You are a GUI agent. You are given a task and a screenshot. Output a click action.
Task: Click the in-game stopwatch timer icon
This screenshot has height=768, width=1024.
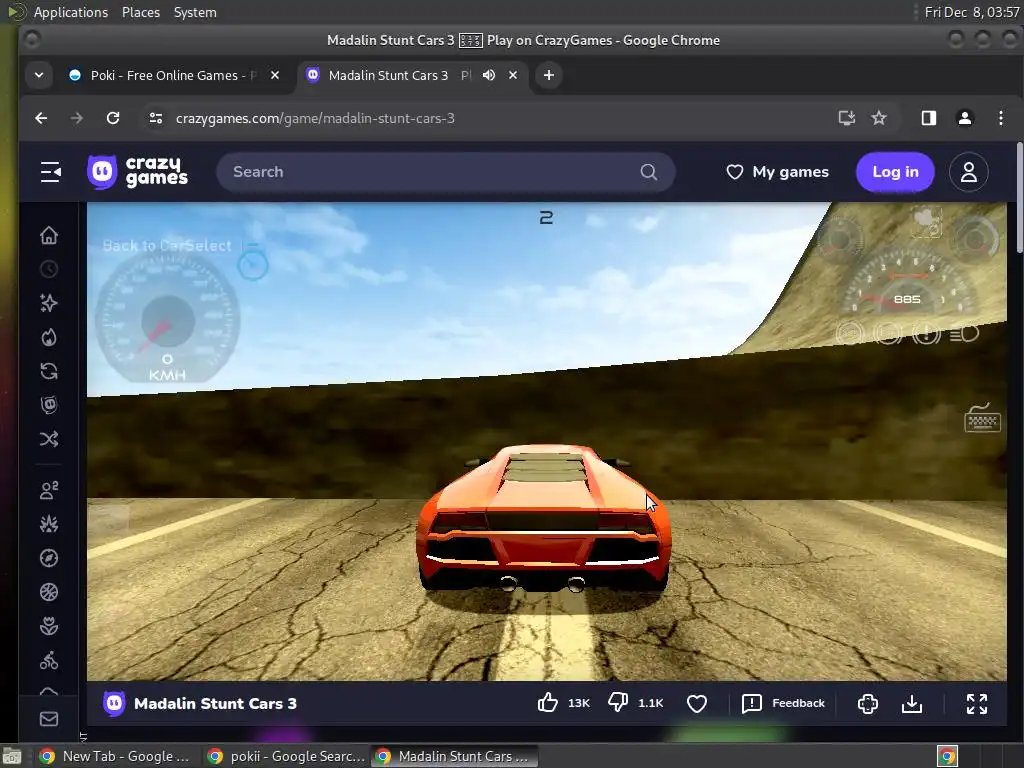coord(253,263)
